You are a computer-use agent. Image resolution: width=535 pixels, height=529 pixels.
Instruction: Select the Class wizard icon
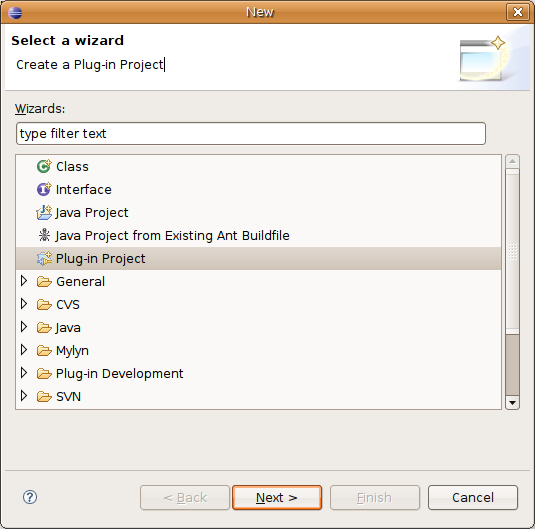(44, 166)
